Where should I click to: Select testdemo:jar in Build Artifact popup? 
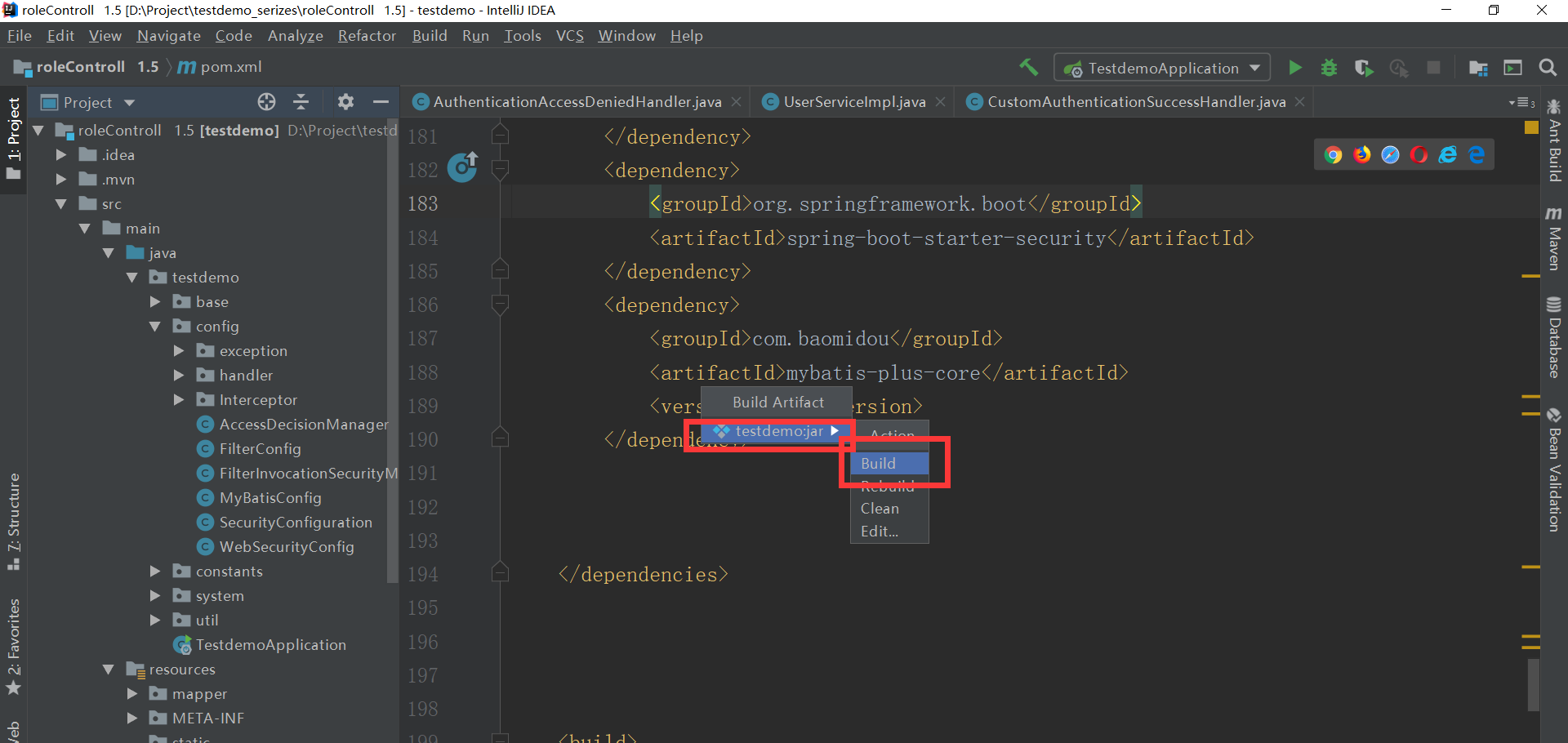777,431
